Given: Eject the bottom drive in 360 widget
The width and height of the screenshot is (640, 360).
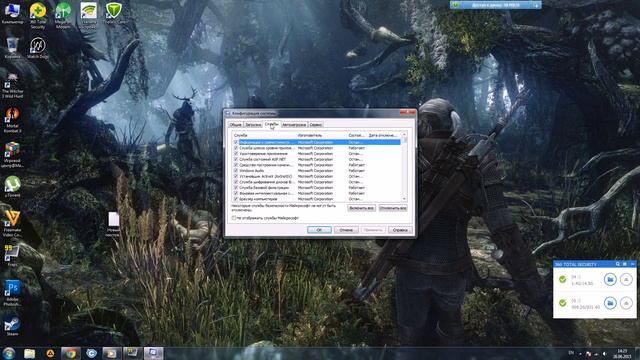Looking at the screenshot, I should click(x=626, y=303).
